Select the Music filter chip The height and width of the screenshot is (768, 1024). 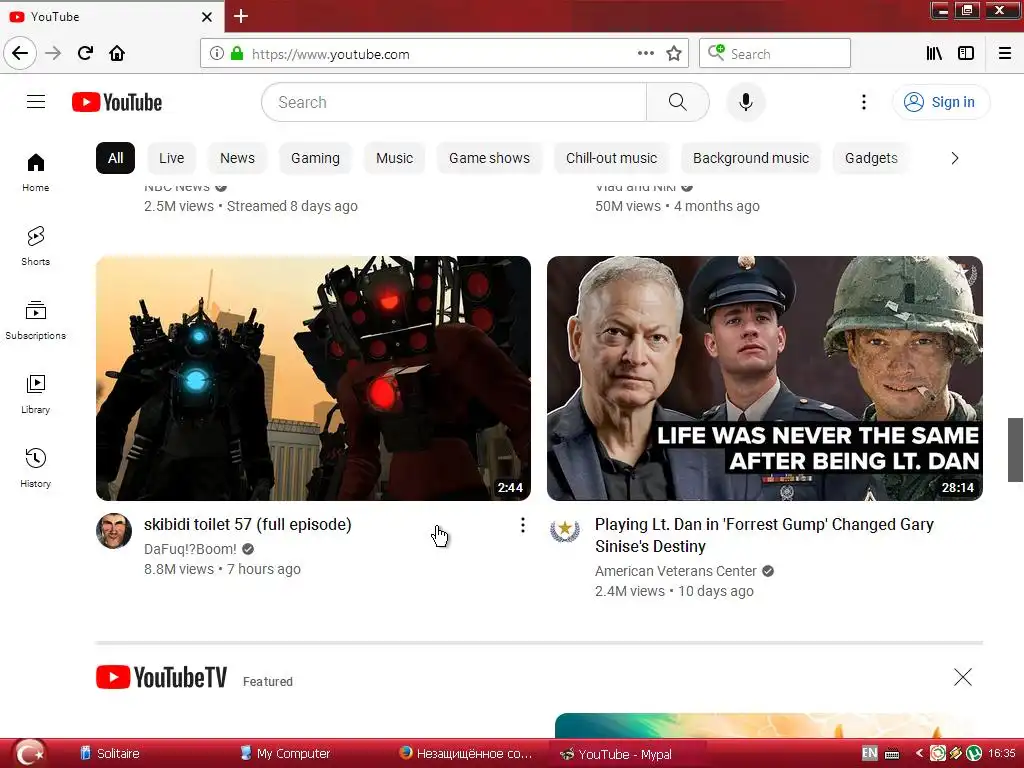pos(394,158)
